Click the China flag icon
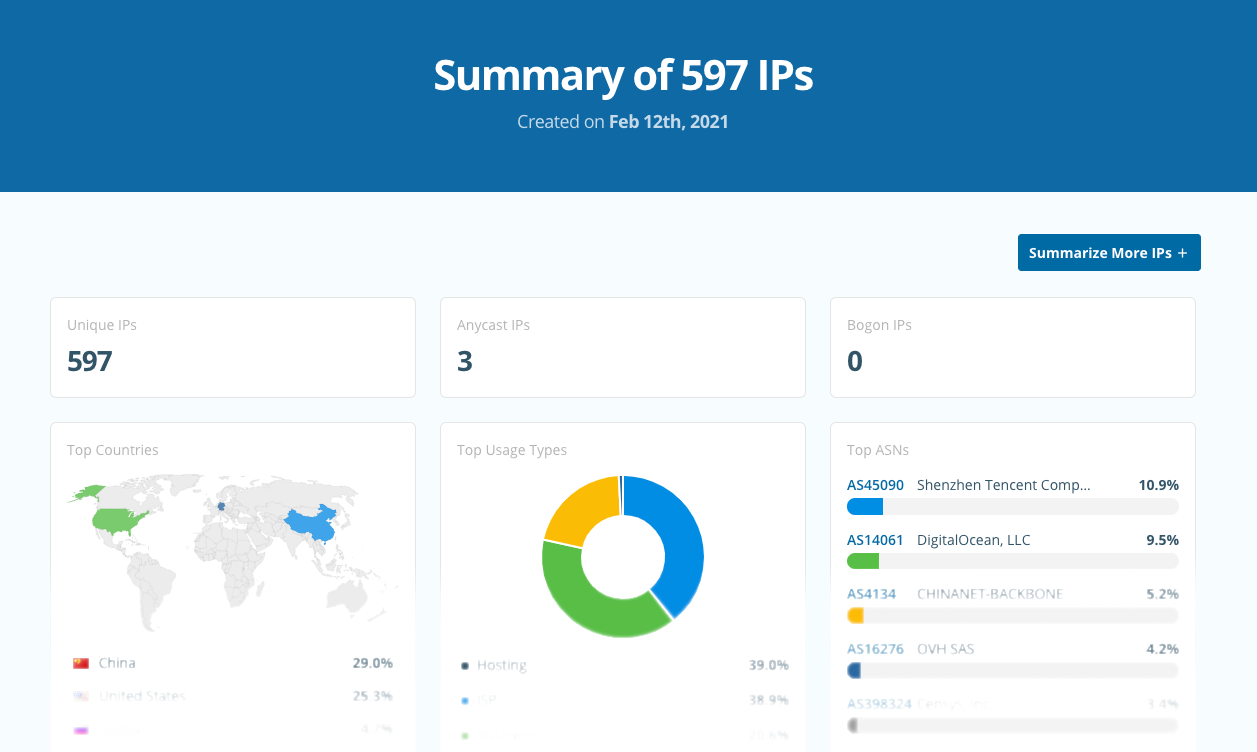 pyautogui.click(x=81, y=663)
